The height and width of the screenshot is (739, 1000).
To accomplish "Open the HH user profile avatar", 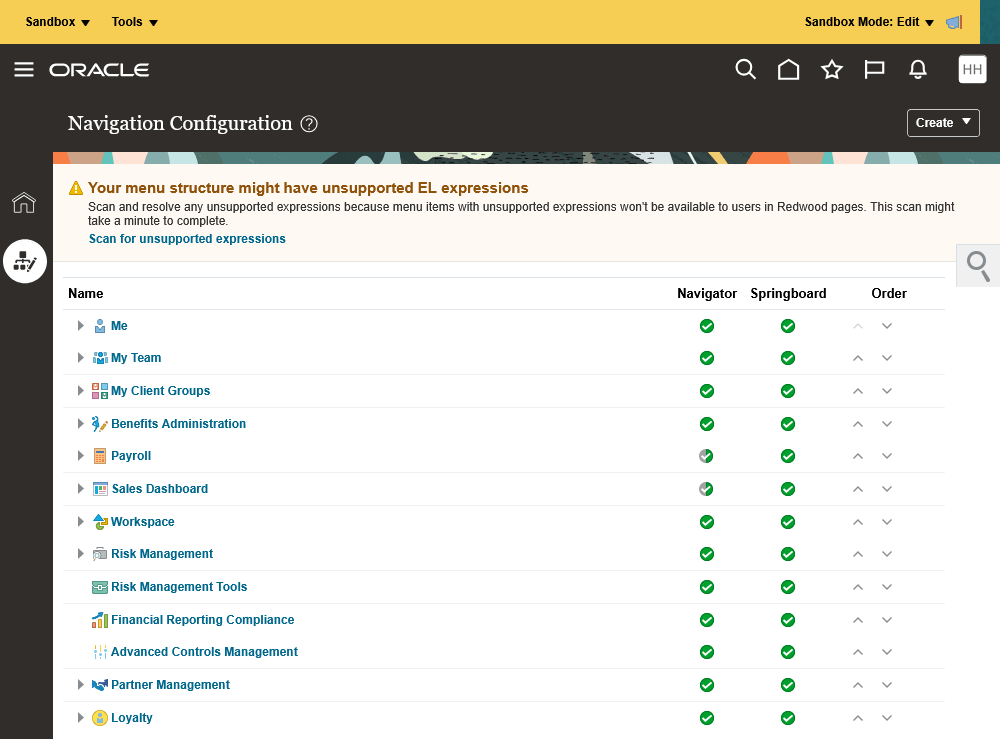I will [x=972, y=69].
